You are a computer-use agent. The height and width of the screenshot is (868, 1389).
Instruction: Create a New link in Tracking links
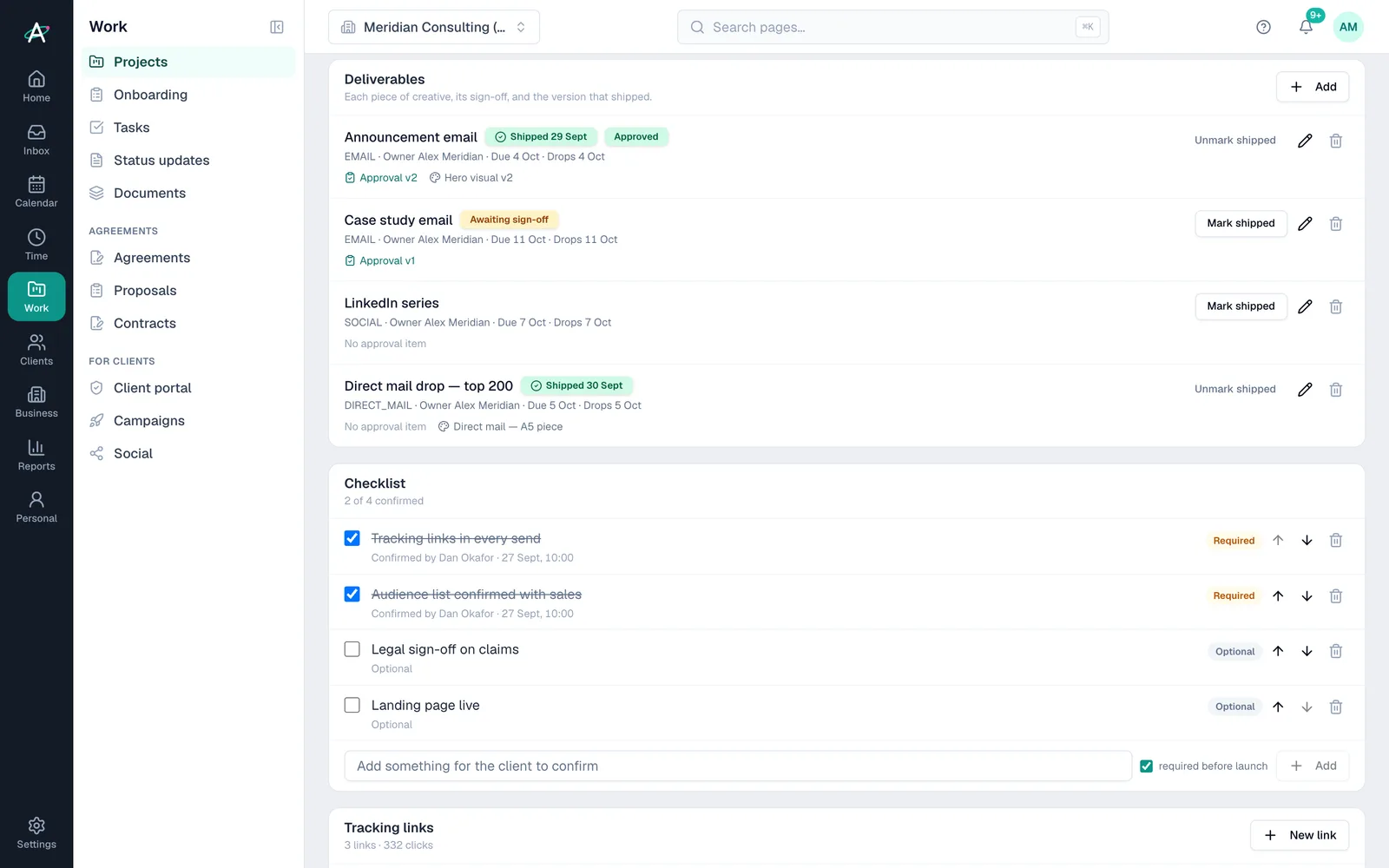point(1300,835)
